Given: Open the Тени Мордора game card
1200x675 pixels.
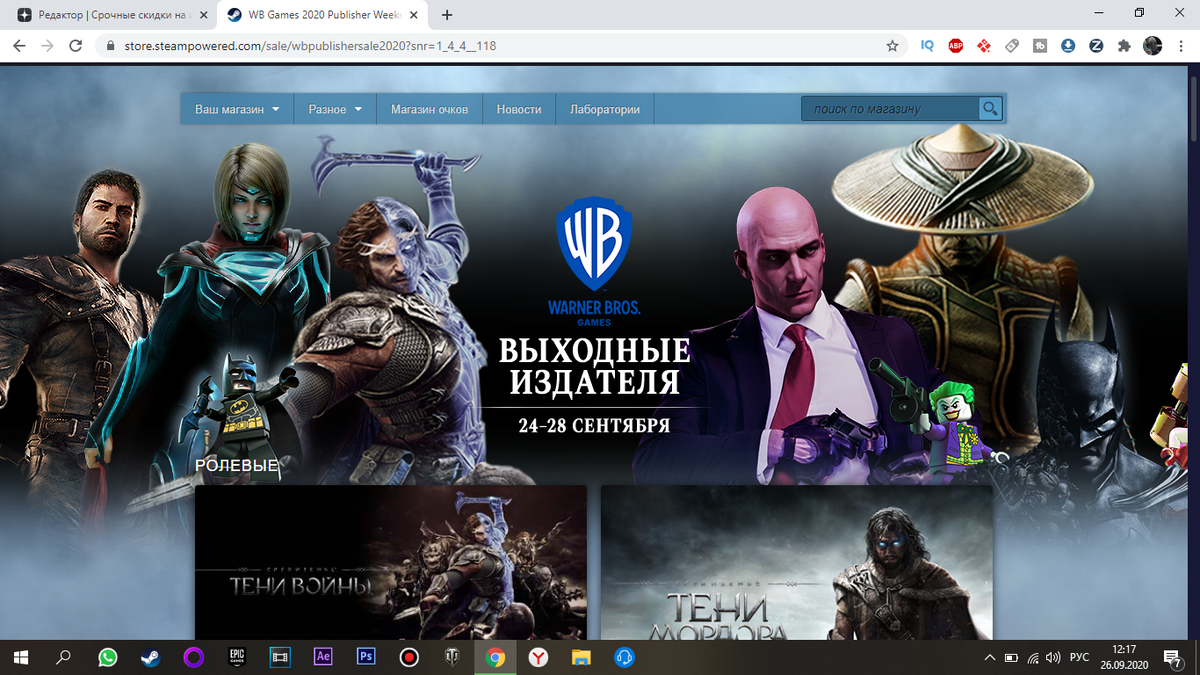Looking at the screenshot, I should pyautogui.click(x=797, y=563).
